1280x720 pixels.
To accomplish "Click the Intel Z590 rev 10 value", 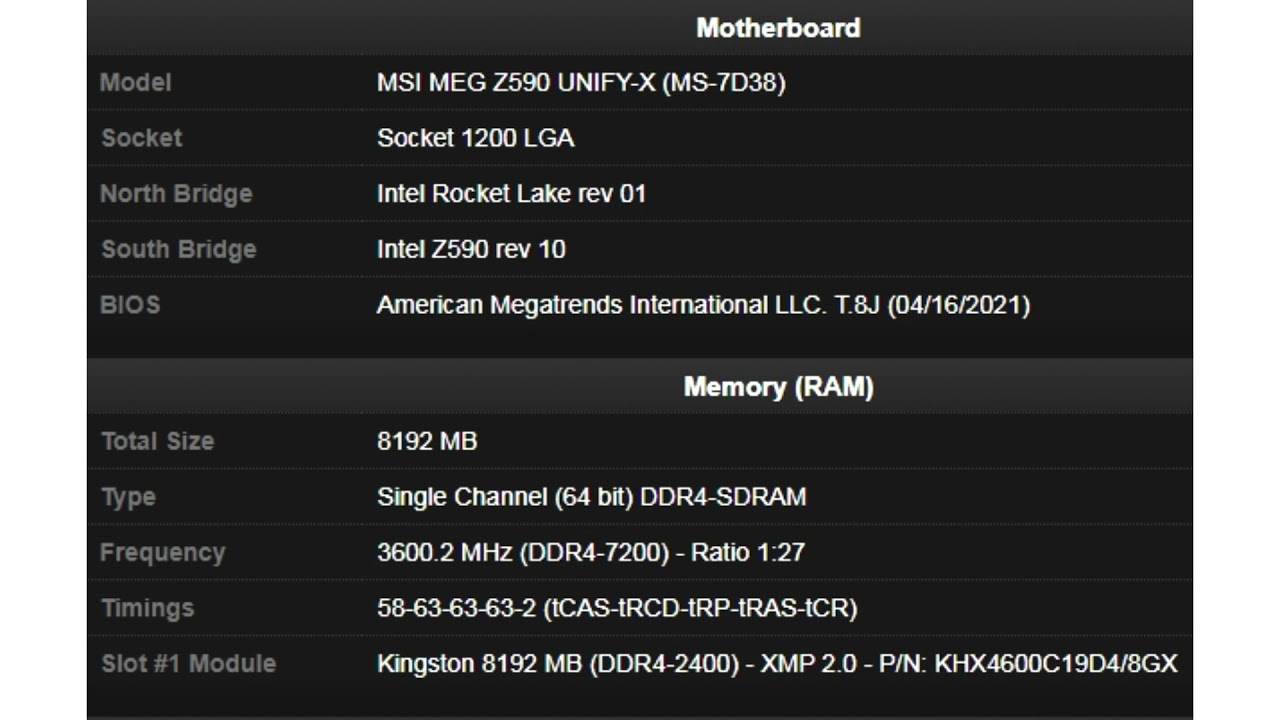I will (471, 249).
